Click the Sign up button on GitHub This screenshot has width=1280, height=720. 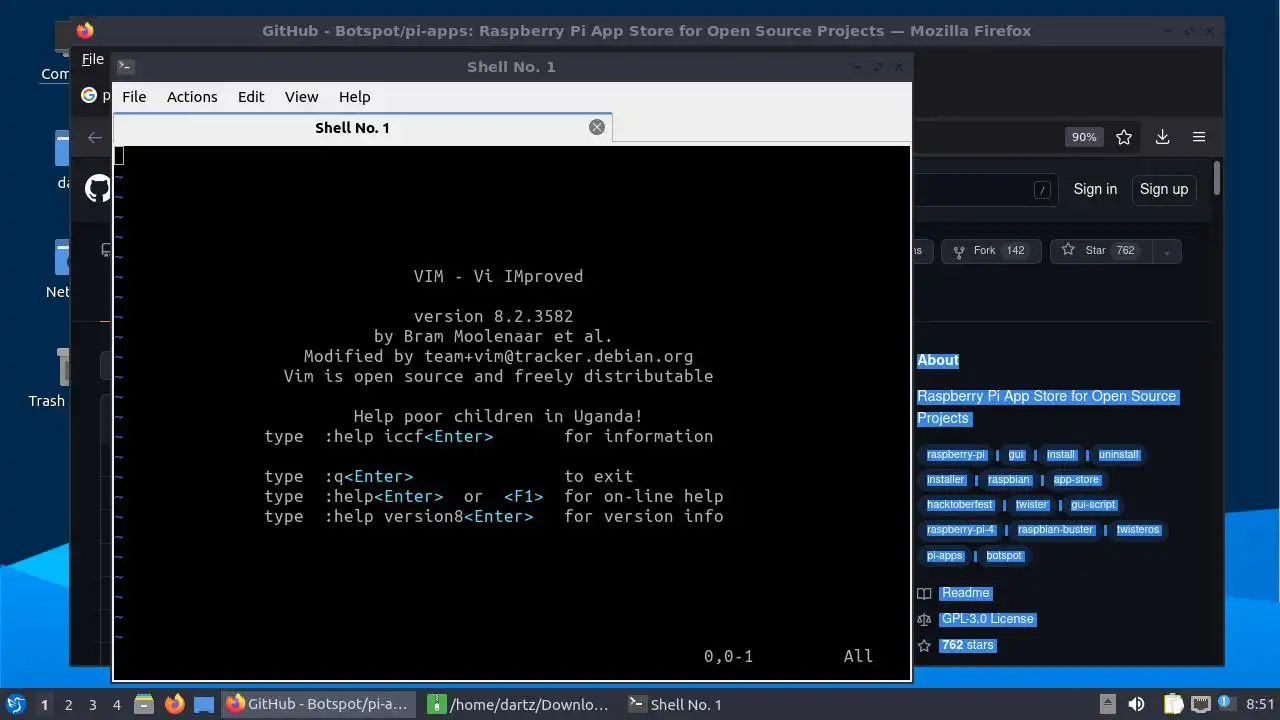point(1164,189)
